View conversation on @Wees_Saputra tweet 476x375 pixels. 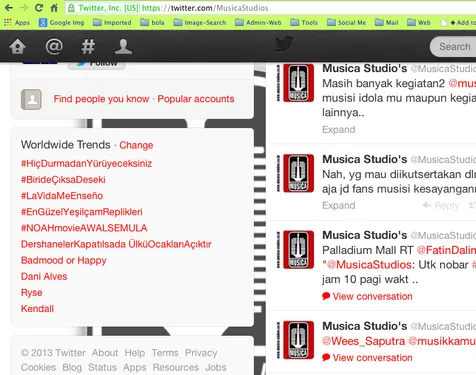[367, 358]
